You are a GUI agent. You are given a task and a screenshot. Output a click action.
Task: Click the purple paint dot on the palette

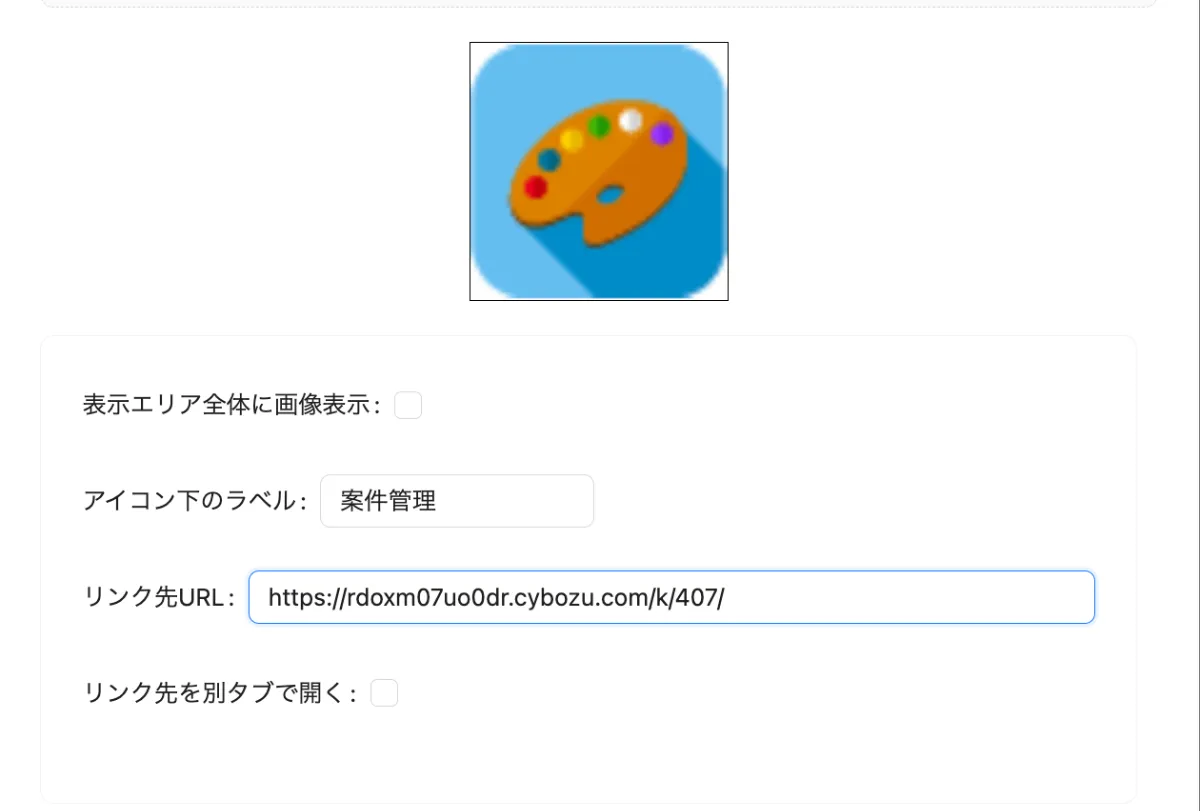pos(661,133)
